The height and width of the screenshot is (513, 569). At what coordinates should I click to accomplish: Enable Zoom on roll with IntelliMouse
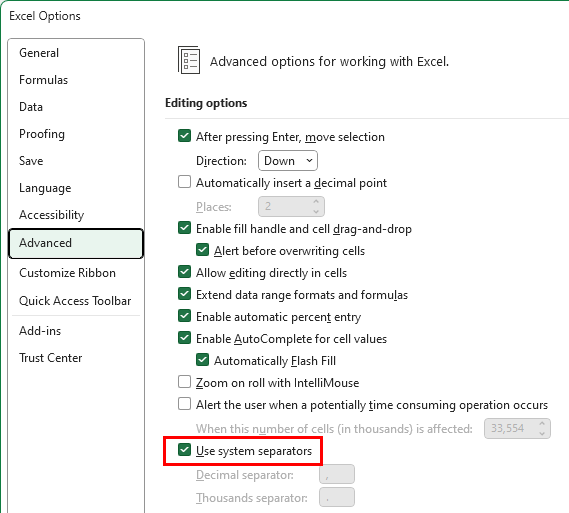pyautogui.click(x=184, y=382)
